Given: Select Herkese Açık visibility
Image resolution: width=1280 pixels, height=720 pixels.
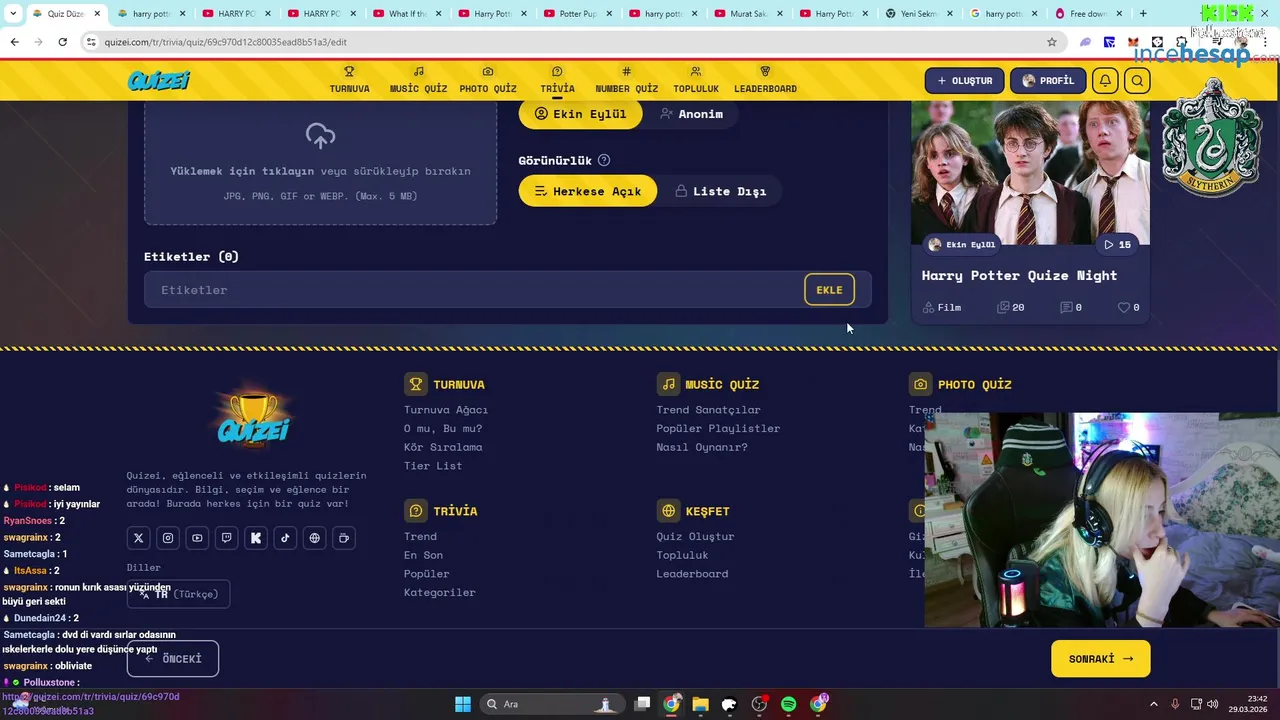Looking at the screenshot, I should pyautogui.click(x=588, y=191).
